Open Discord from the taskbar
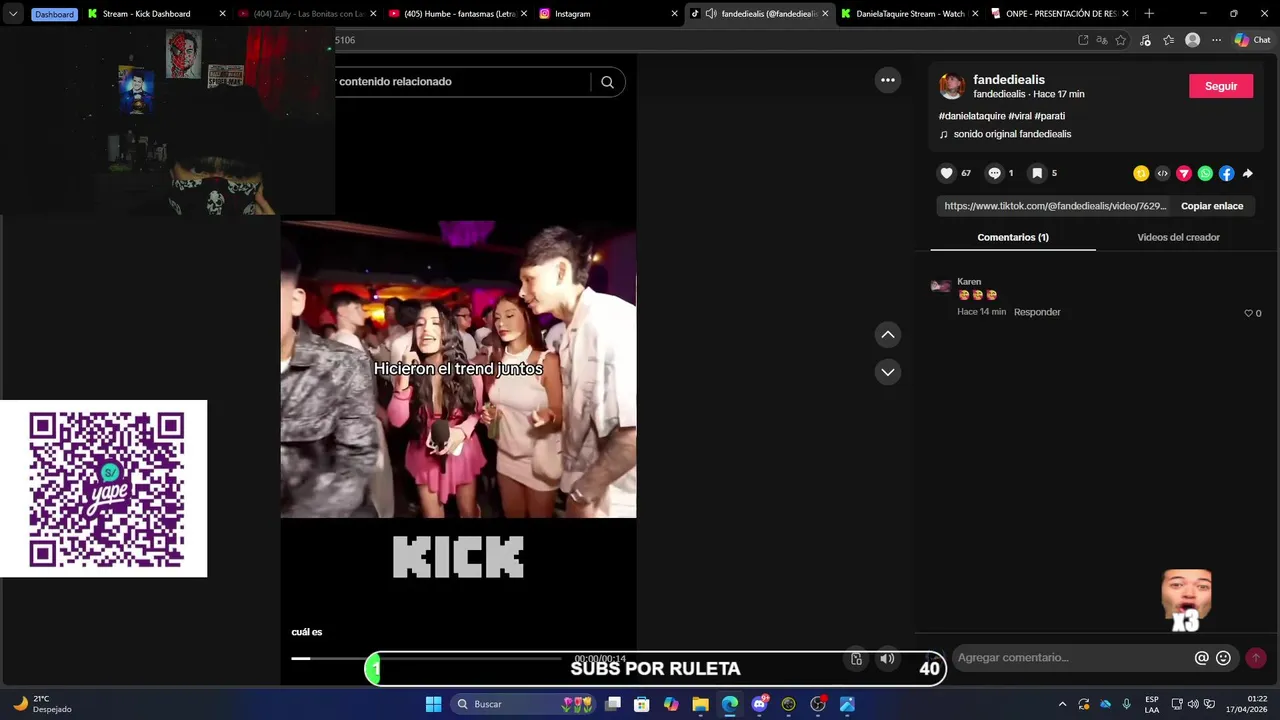The width and height of the screenshot is (1280, 720). [759, 704]
